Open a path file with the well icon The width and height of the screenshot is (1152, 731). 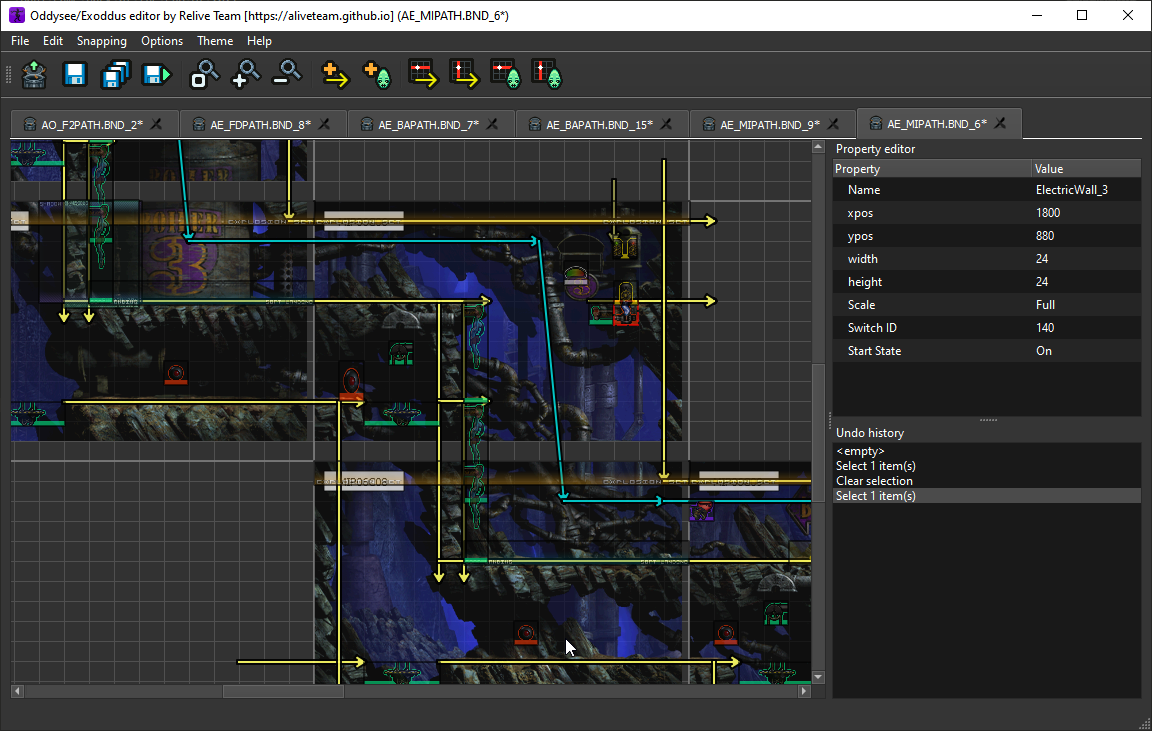point(34,74)
